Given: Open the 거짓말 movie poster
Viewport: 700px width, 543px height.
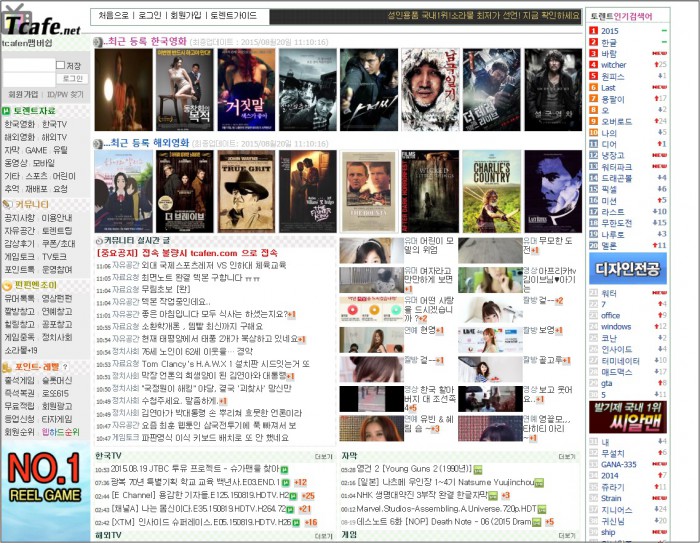Looking at the screenshot, I should tap(246, 90).
